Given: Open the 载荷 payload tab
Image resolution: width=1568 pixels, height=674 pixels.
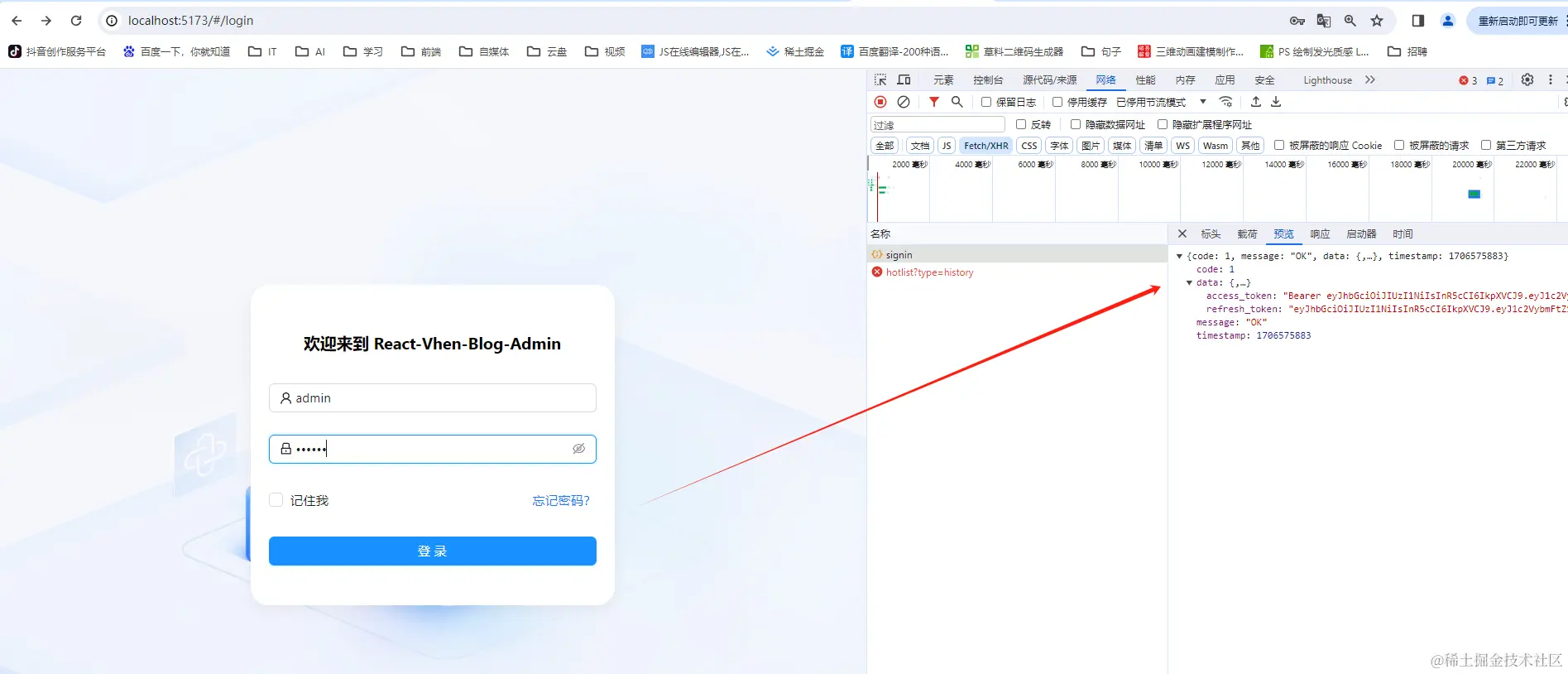Looking at the screenshot, I should tap(1247, 234).
